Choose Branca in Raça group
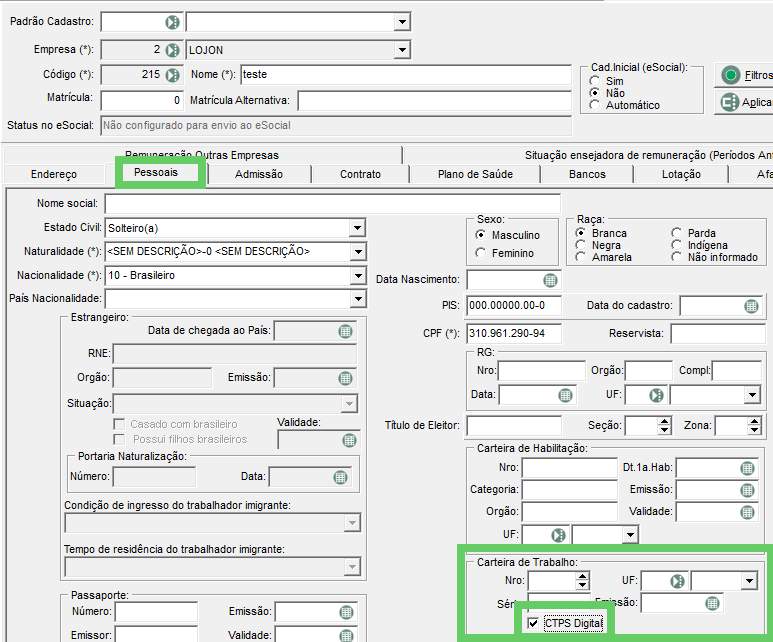 pyautogui.click(x=581, y=233)
